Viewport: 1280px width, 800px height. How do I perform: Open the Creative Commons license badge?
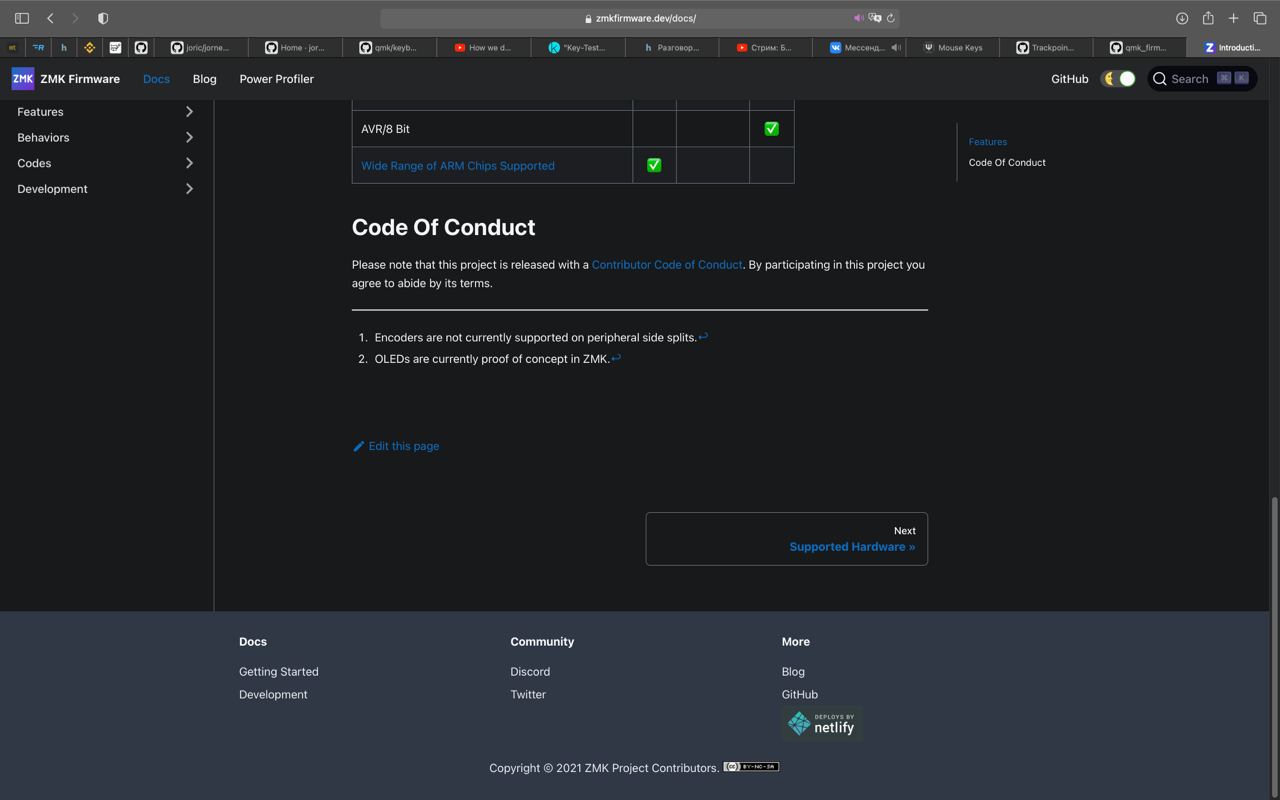[x=751, y=767]
